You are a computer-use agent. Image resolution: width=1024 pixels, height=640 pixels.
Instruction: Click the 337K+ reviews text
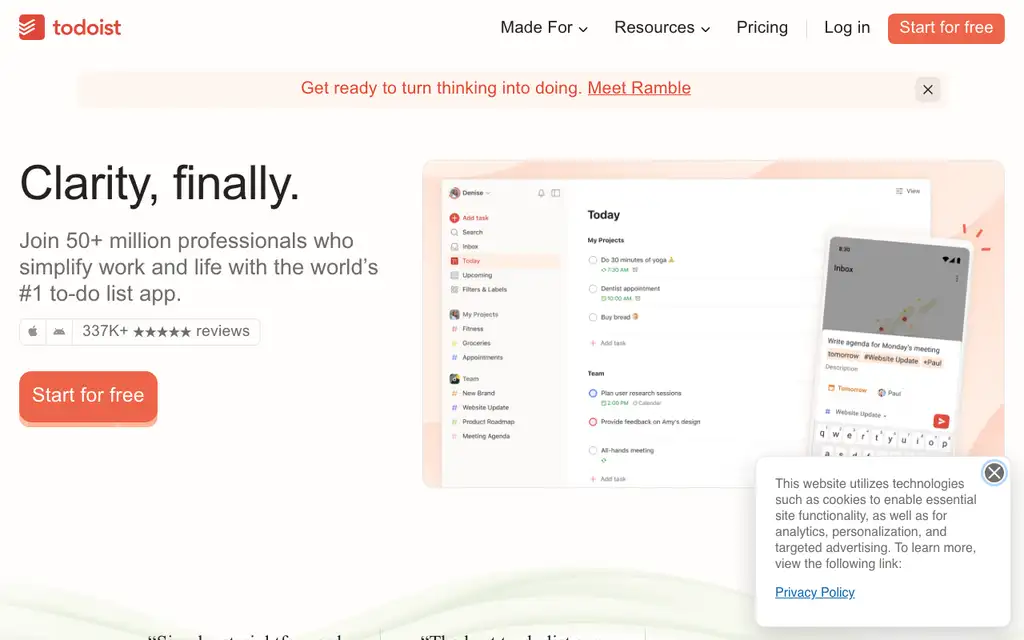click(x=166, y=331)
